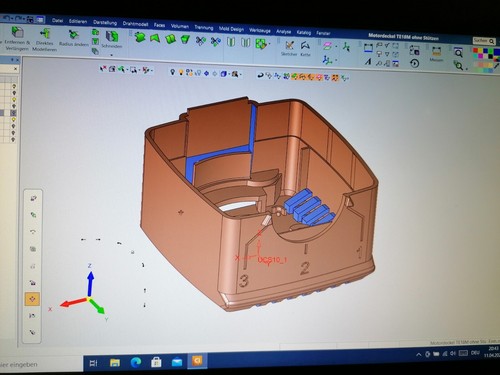Open the Faces menu
Viewport: 500px width, 375px height.
point(159,25)
